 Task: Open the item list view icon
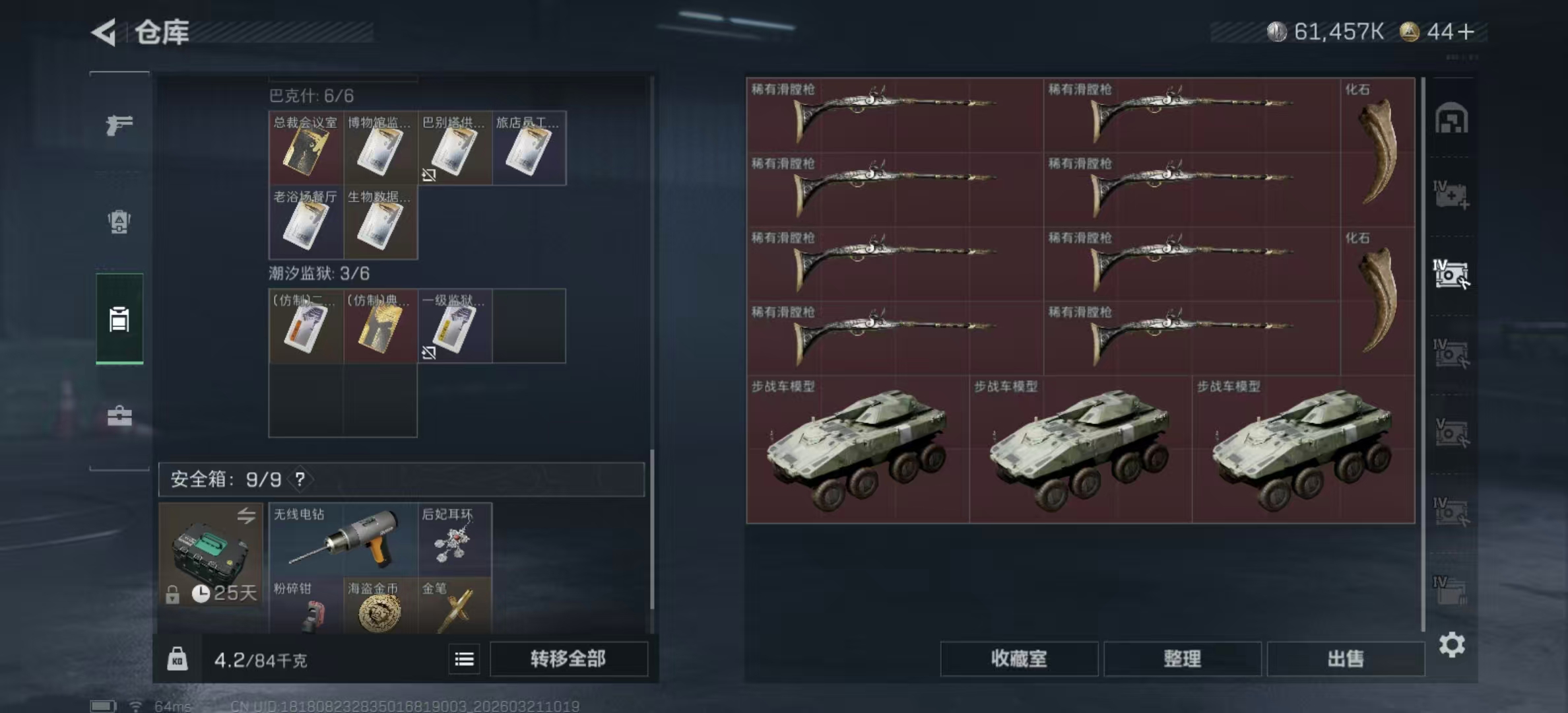(464, 659)
